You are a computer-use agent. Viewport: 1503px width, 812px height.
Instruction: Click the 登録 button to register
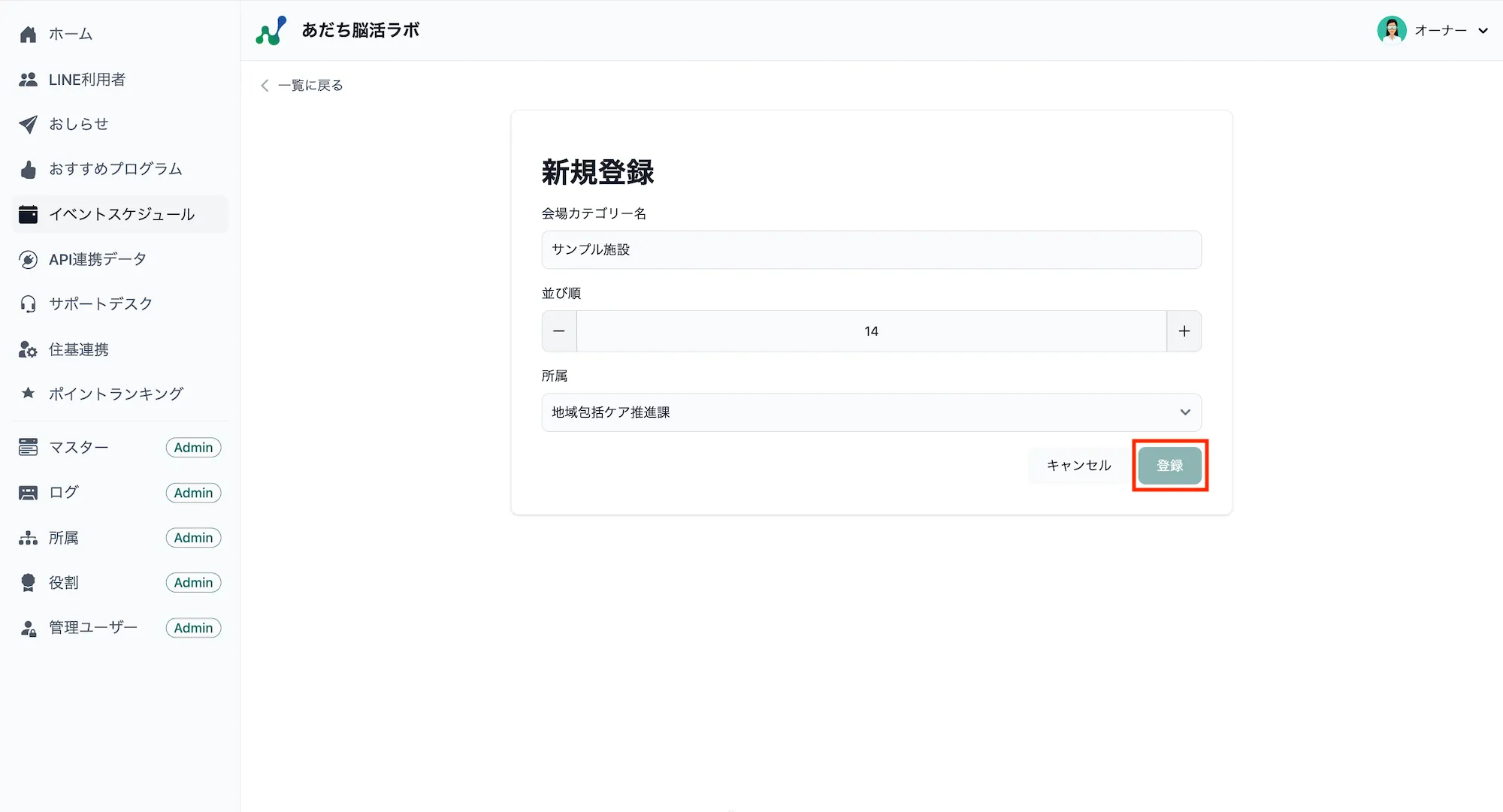[x=1169, y=465]
